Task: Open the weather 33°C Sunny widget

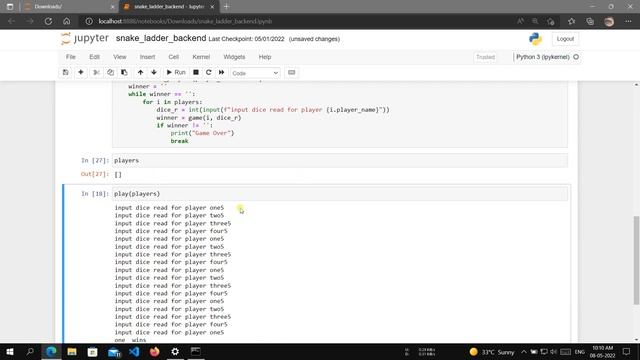Action: point(492,352)
